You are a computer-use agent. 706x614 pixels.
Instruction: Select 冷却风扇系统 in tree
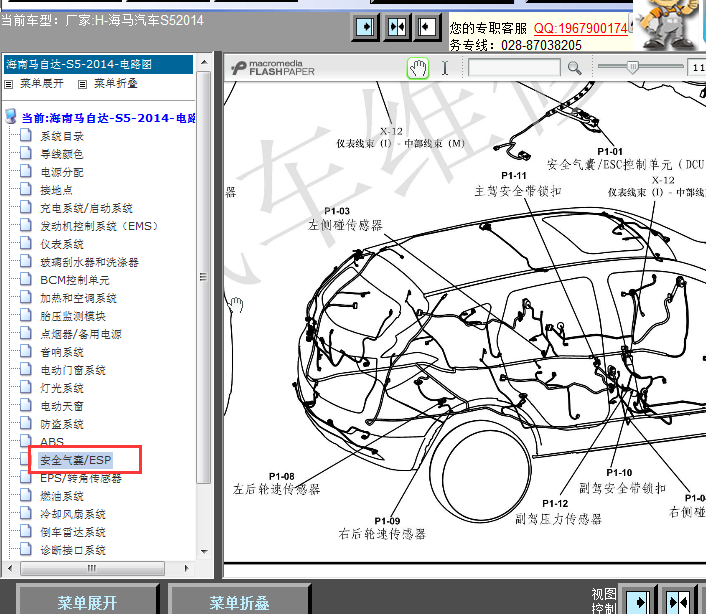point(73,514)
